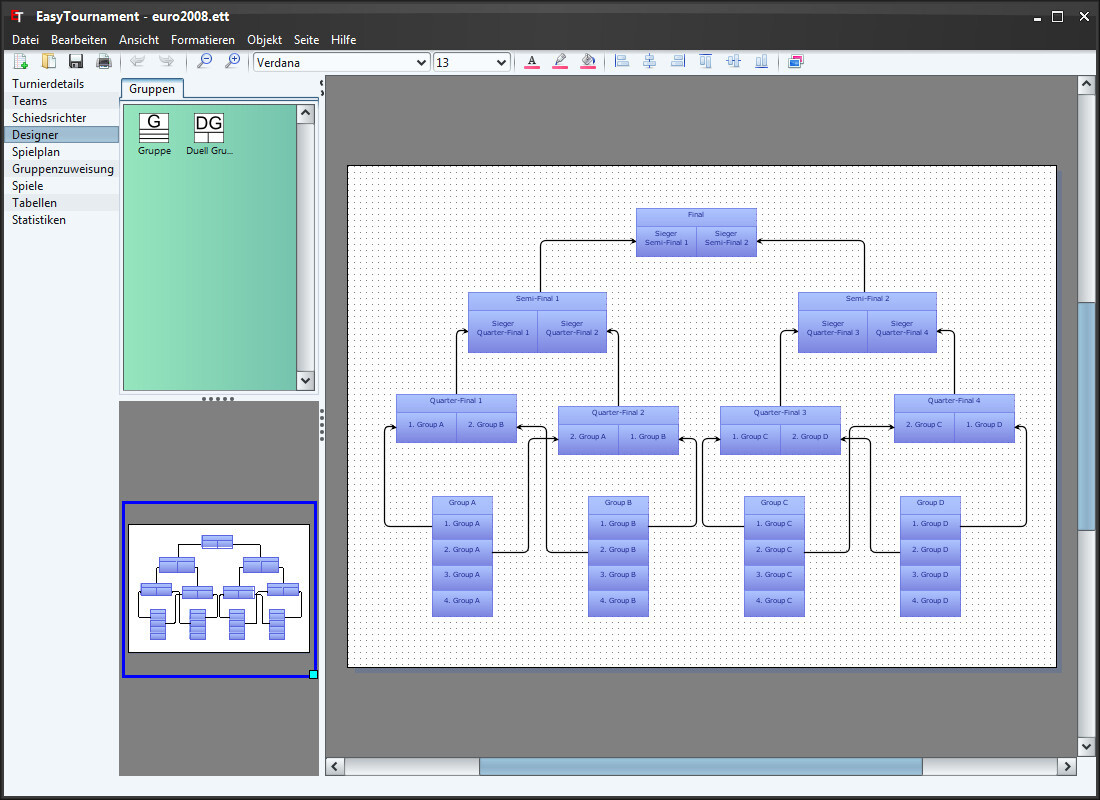Go to Gruppenzuweisung in the sidebar
Image resolution: width=1100 pixels, height=800 pixels.
(x=62, y=168)
